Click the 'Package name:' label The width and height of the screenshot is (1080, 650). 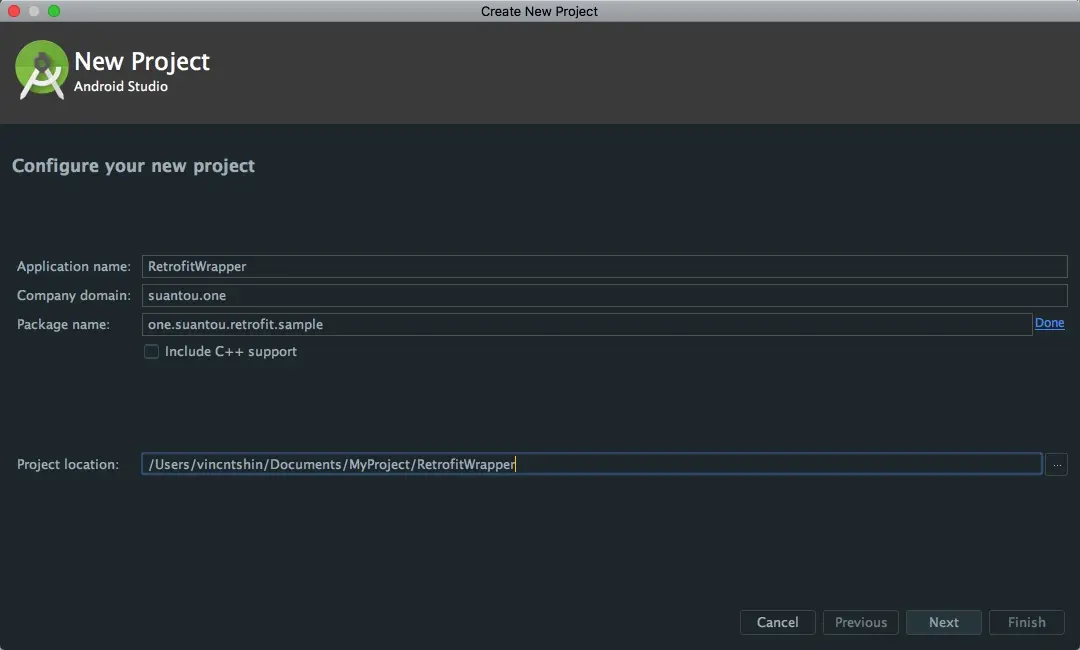[x=63, y=324]
